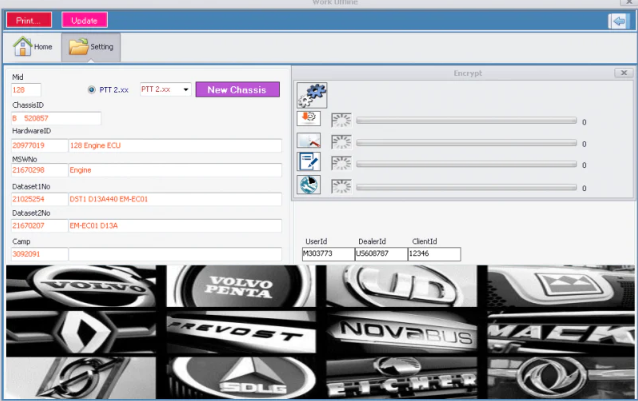
Task: Close the Encrypt panel
Action: click(623, 73)
